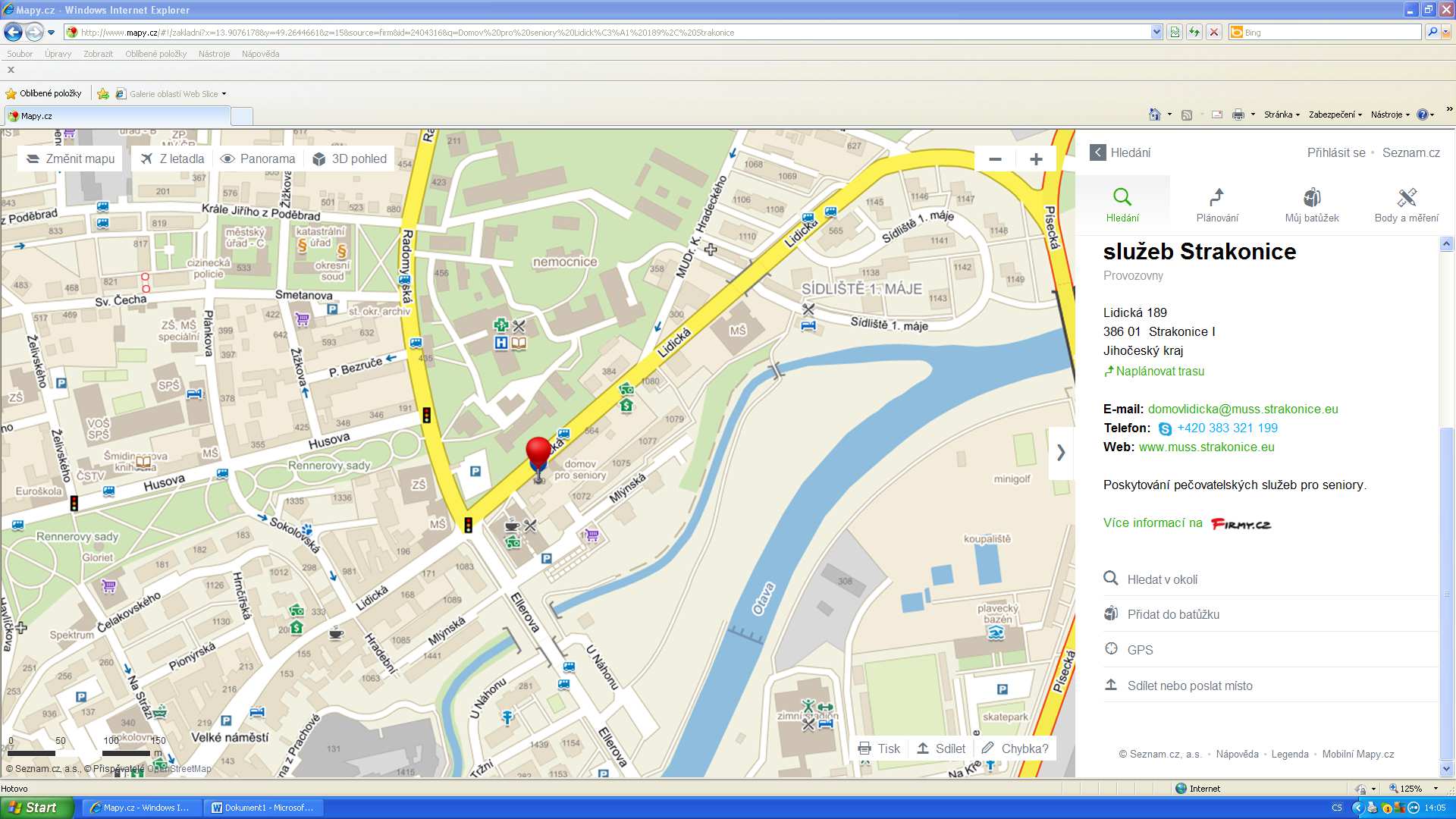The width and height of the screenshot is (1456, 819).
Task: Click the Tisk print button on map
Action: tap(879, 748)
